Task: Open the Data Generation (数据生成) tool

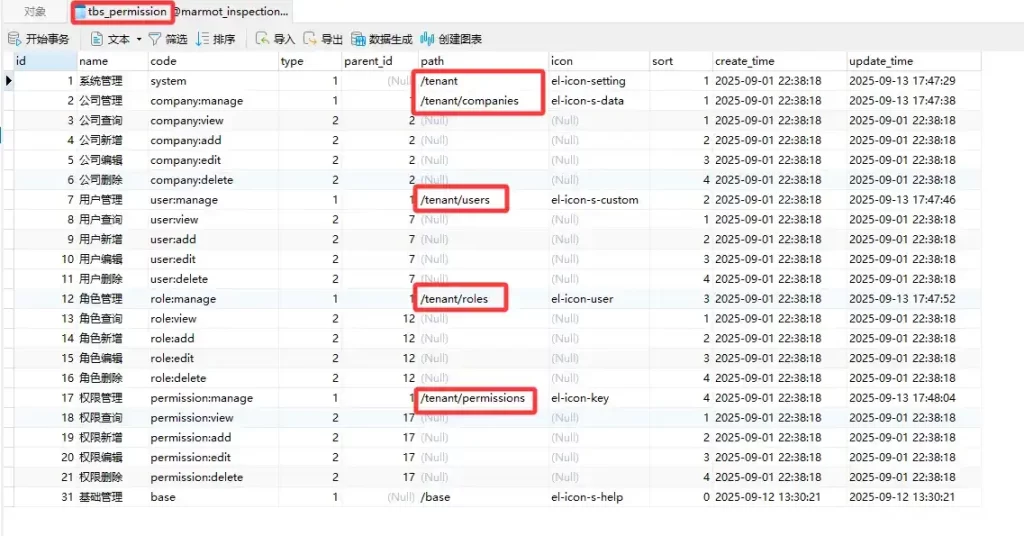Action: coord(359,39)
